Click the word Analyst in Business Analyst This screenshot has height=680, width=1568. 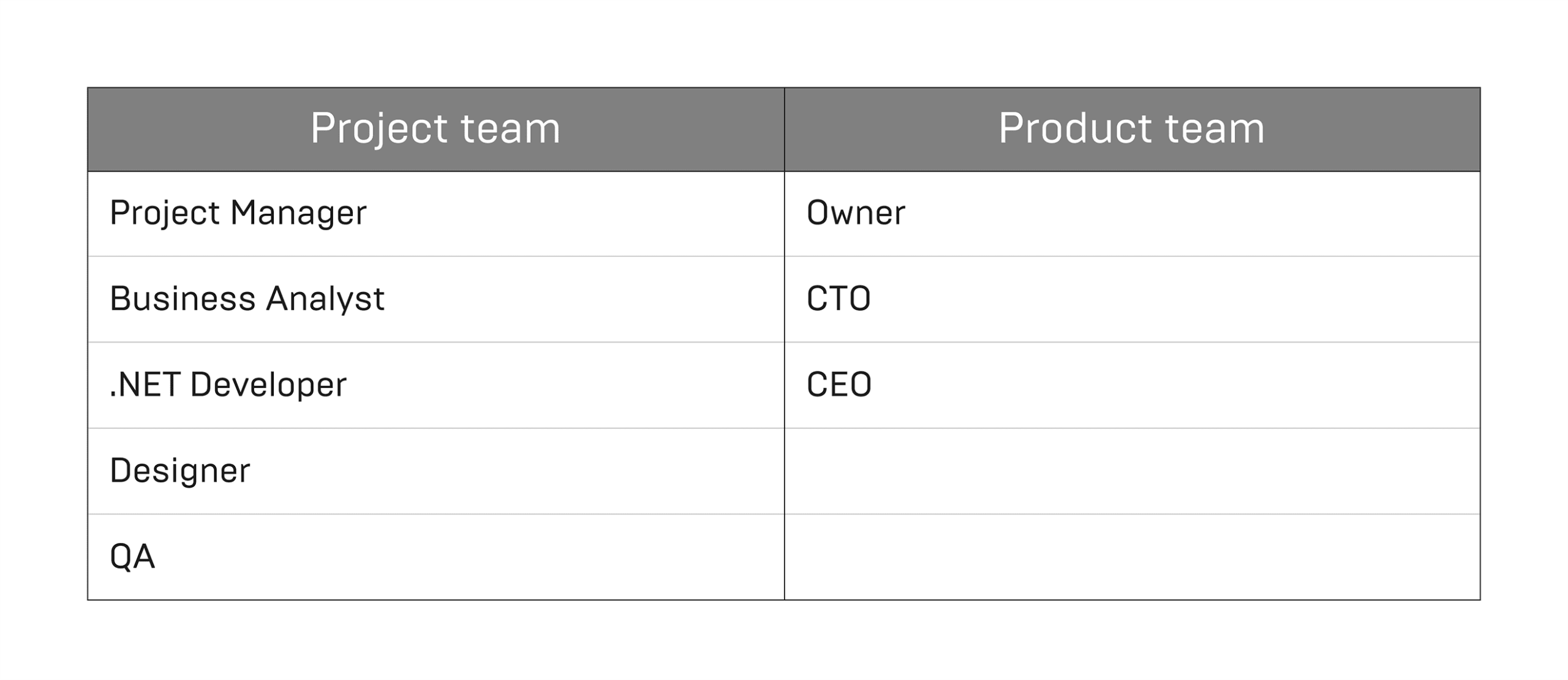325,300
